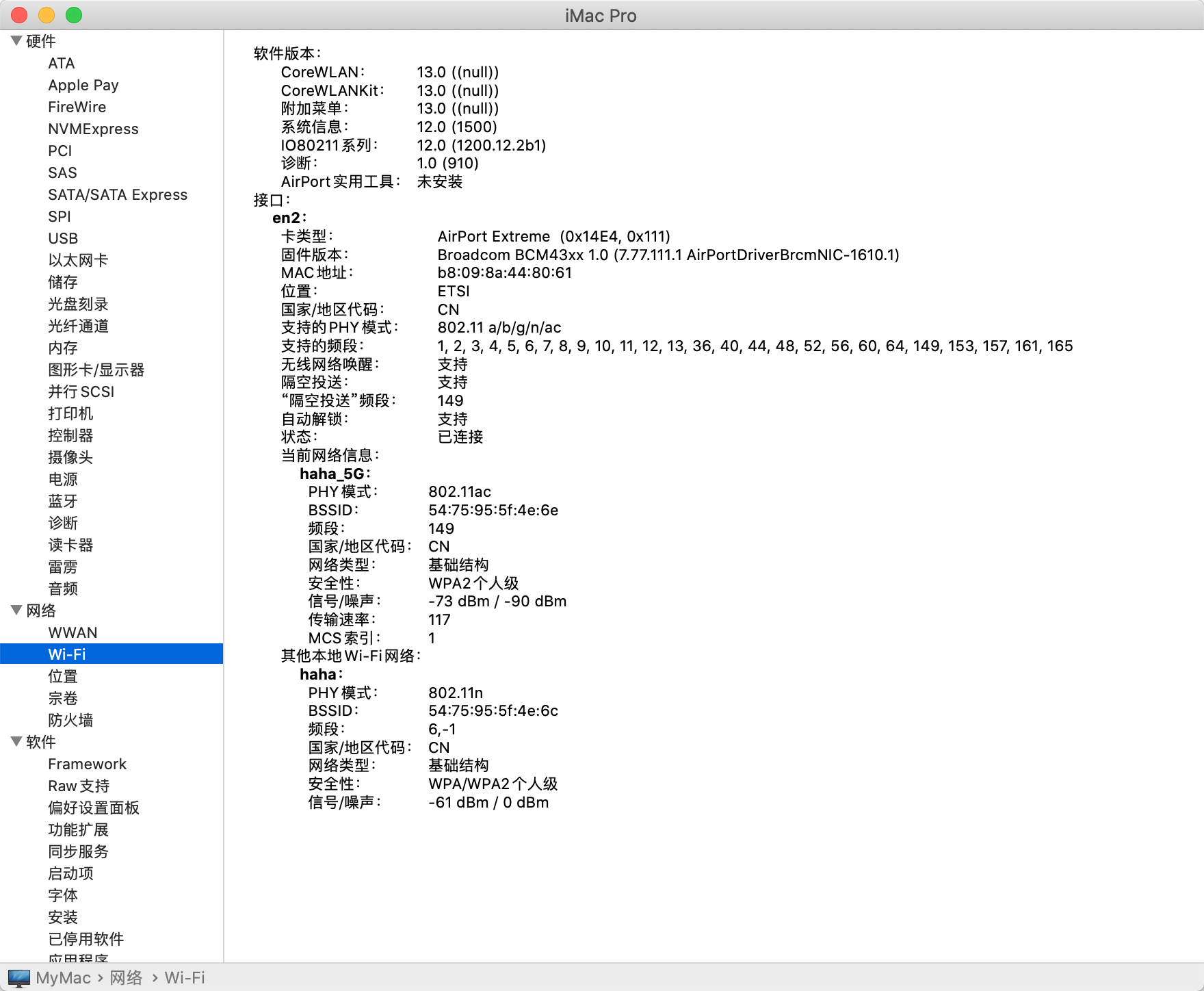Screen dimensions: 1204x991
Task: Click the MAC address value b8:09:8a:44:80:61
Action: 504,272
